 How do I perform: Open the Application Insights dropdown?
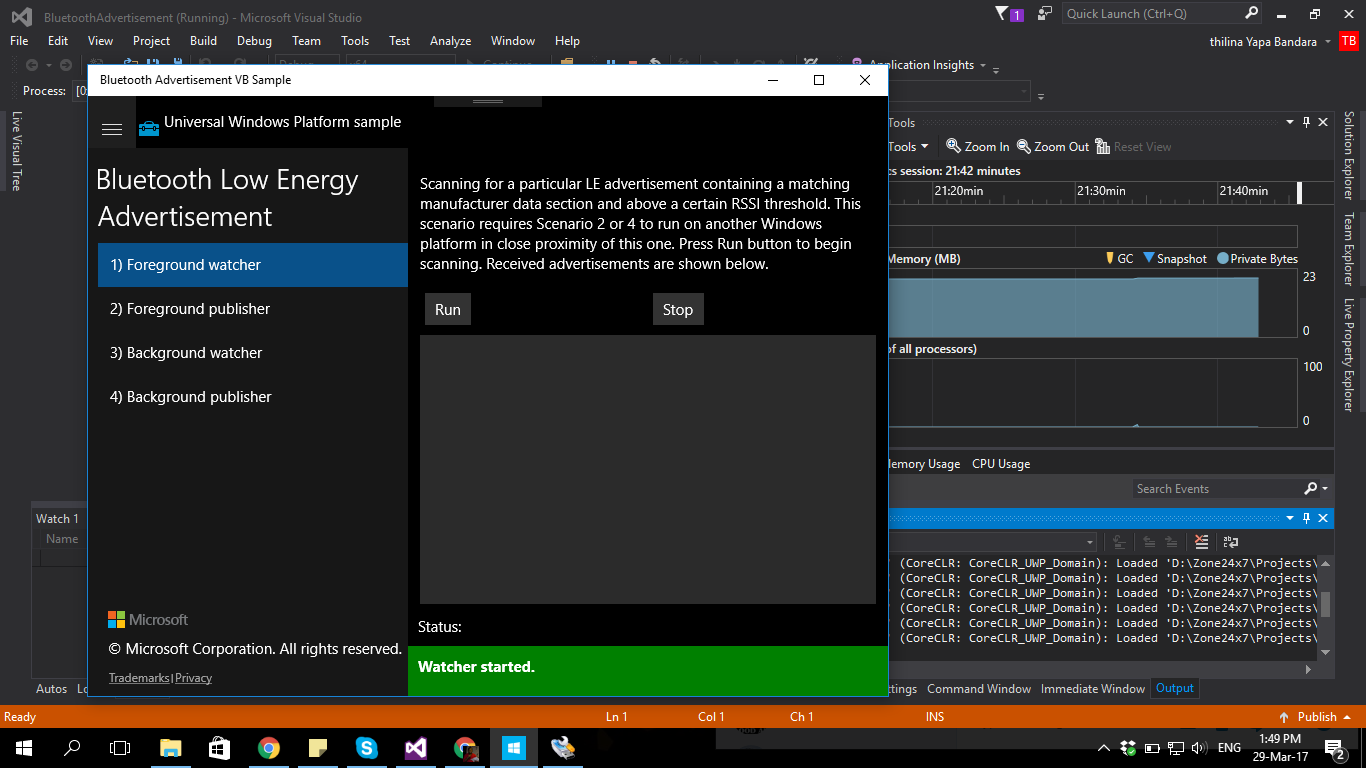point(983,65)
